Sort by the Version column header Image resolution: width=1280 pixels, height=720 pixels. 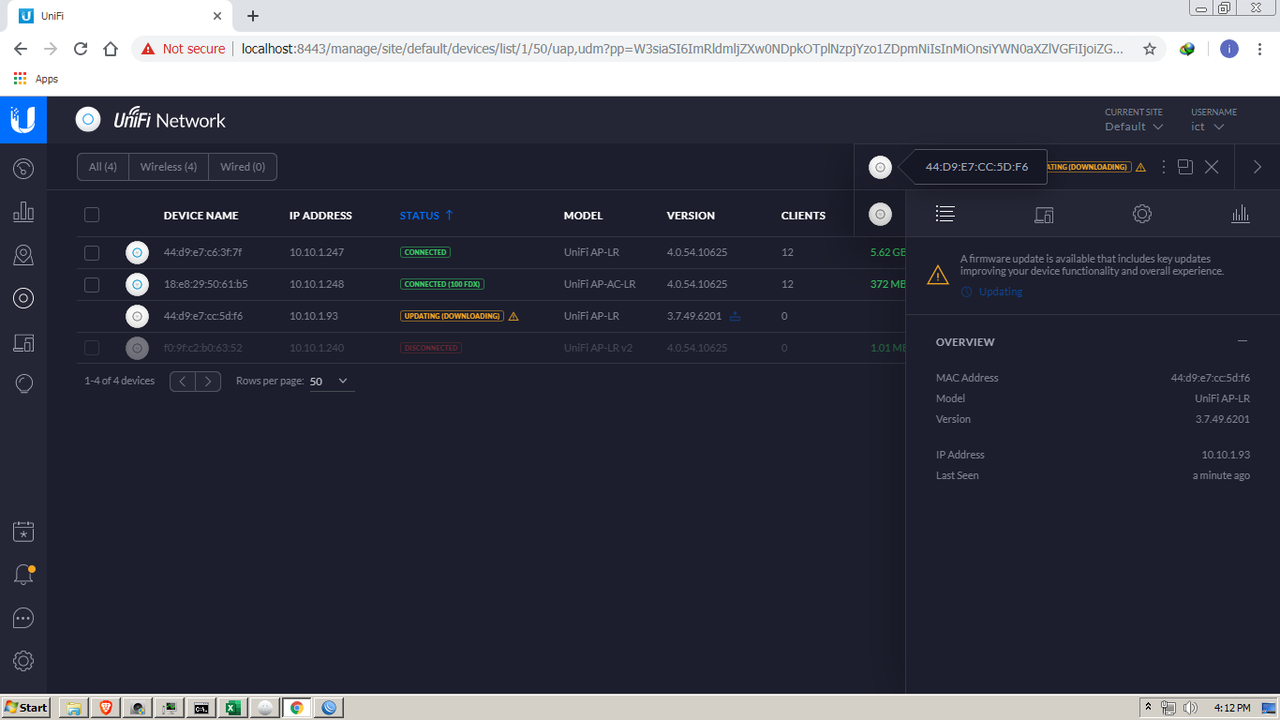pos(691,215)
